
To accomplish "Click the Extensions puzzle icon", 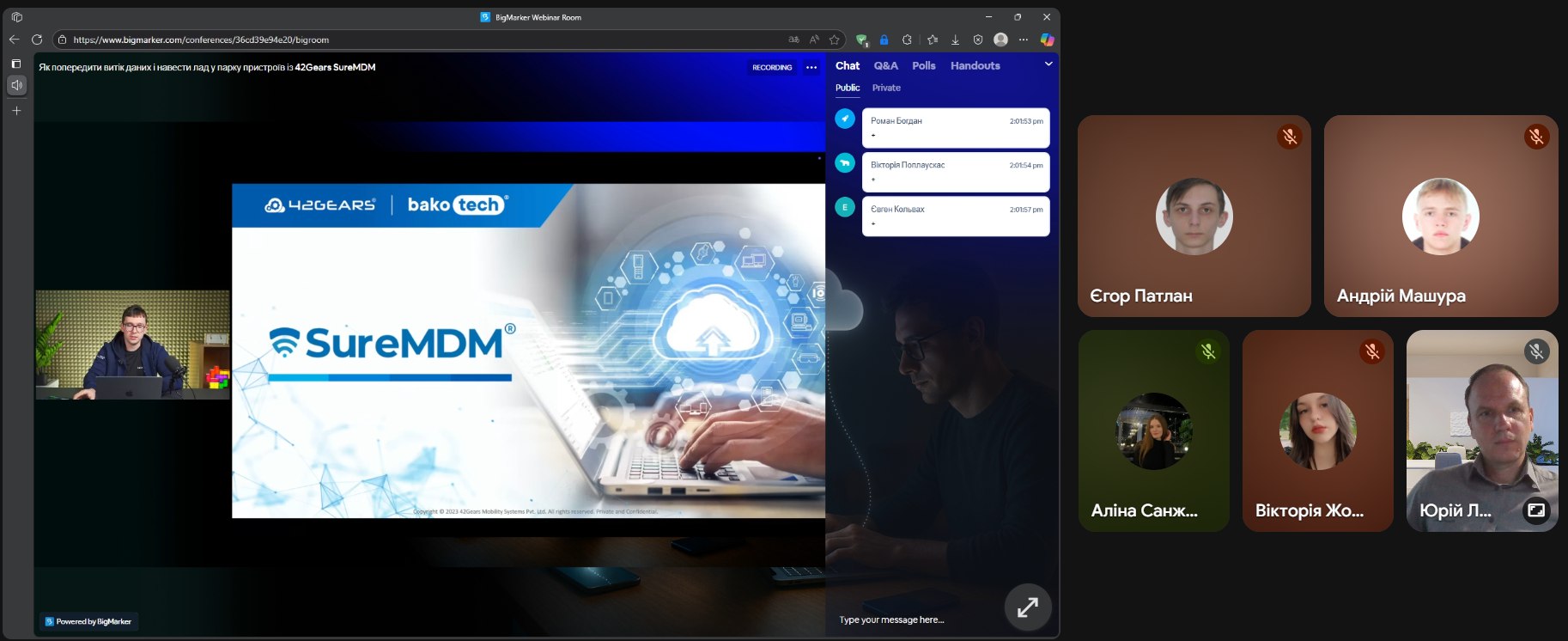I will point(907,40).
